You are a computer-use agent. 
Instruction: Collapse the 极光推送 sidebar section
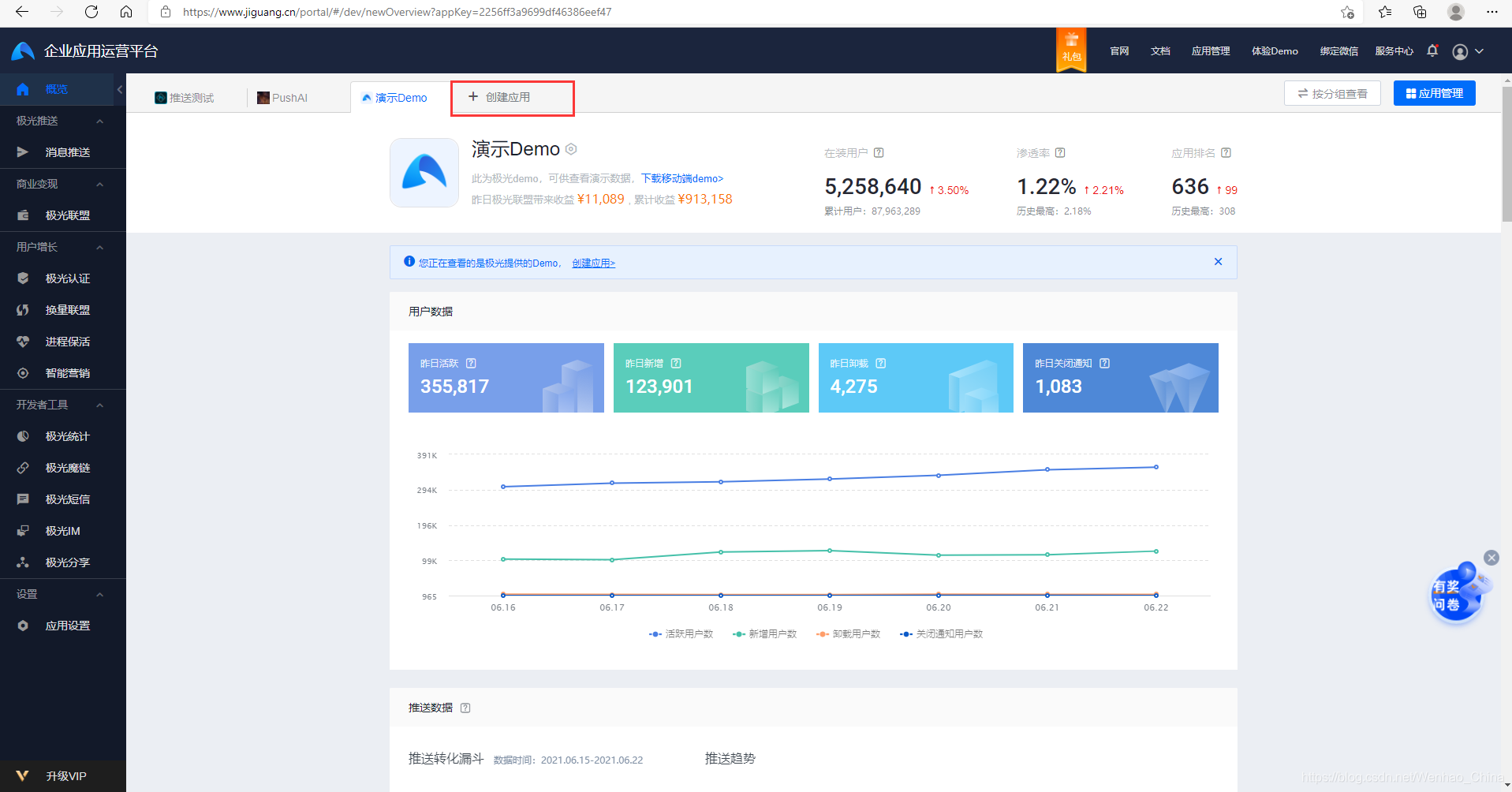click(x=100, y=121)
